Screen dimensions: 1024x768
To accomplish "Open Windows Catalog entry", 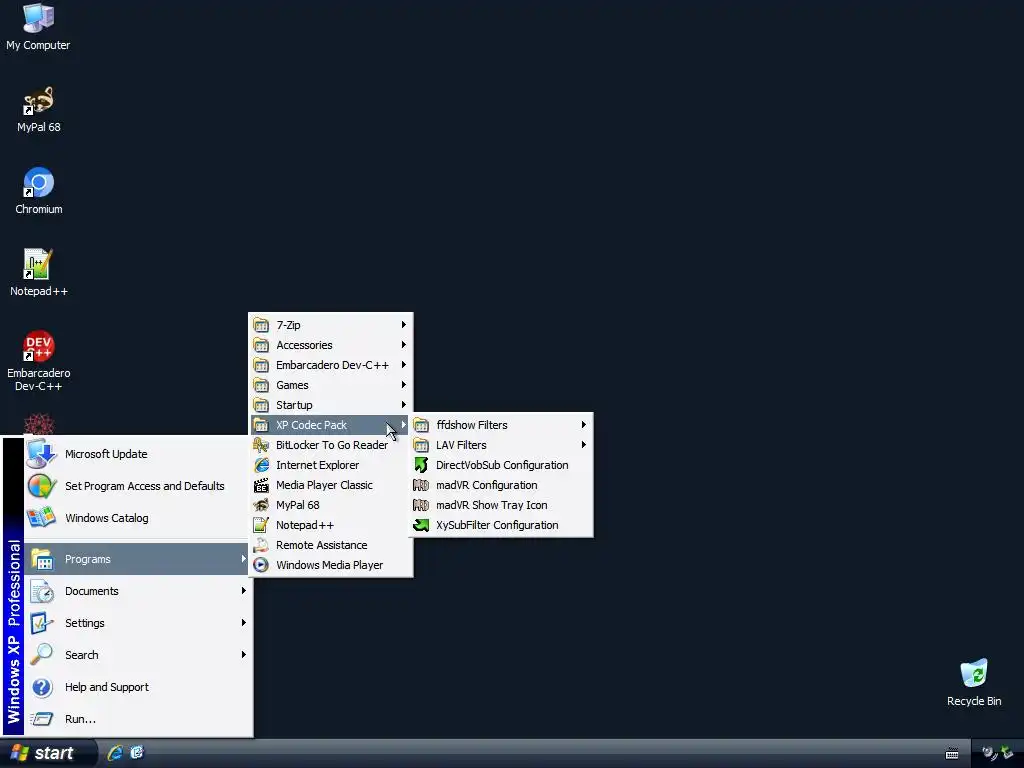I will (x=136, y=518).
